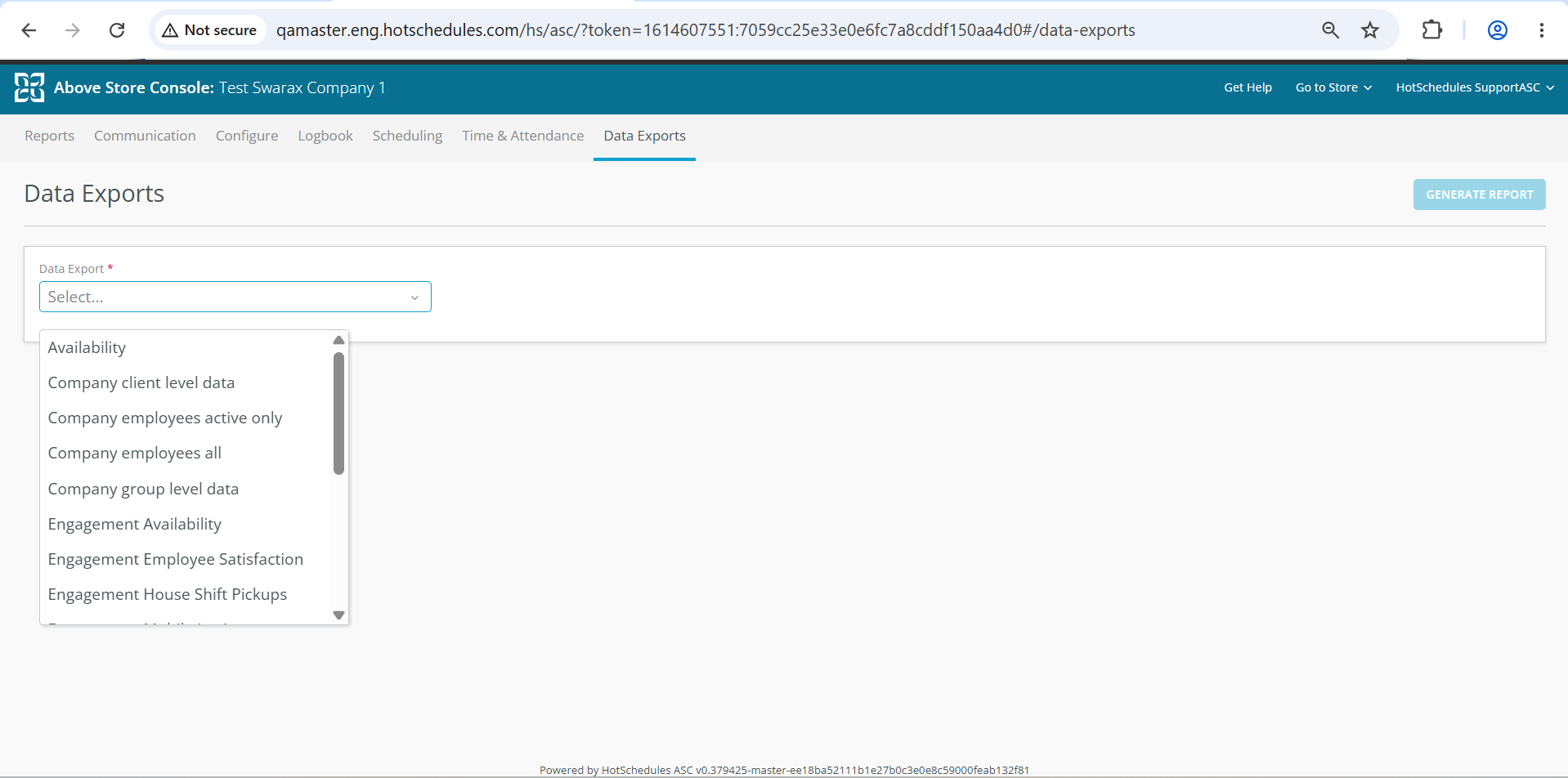Open the Time & Attendance tab

tap(523, 136)
